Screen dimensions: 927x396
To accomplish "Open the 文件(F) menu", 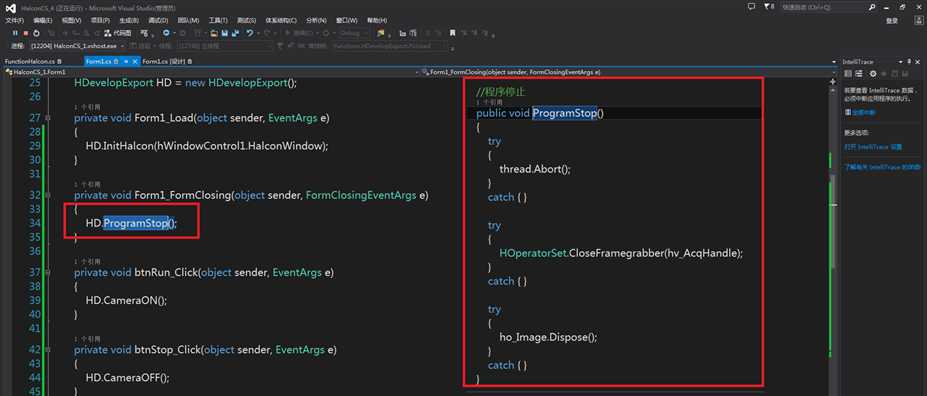I will click(14, 20).
